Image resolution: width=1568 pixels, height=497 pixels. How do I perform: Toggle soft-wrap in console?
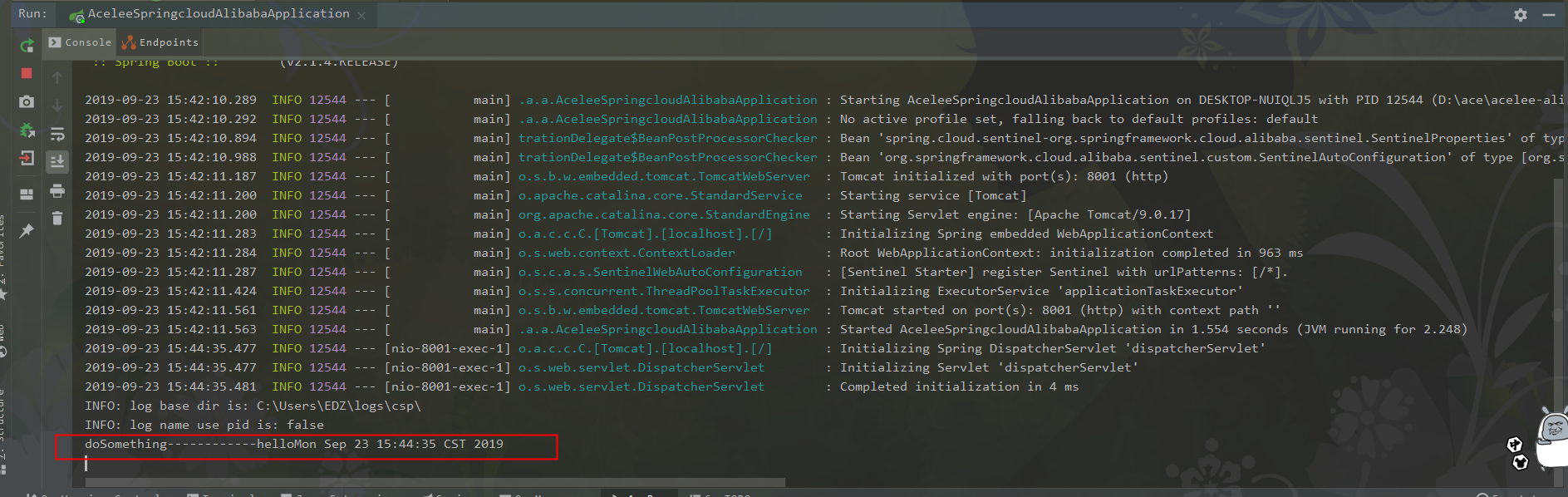pos(57,134)
